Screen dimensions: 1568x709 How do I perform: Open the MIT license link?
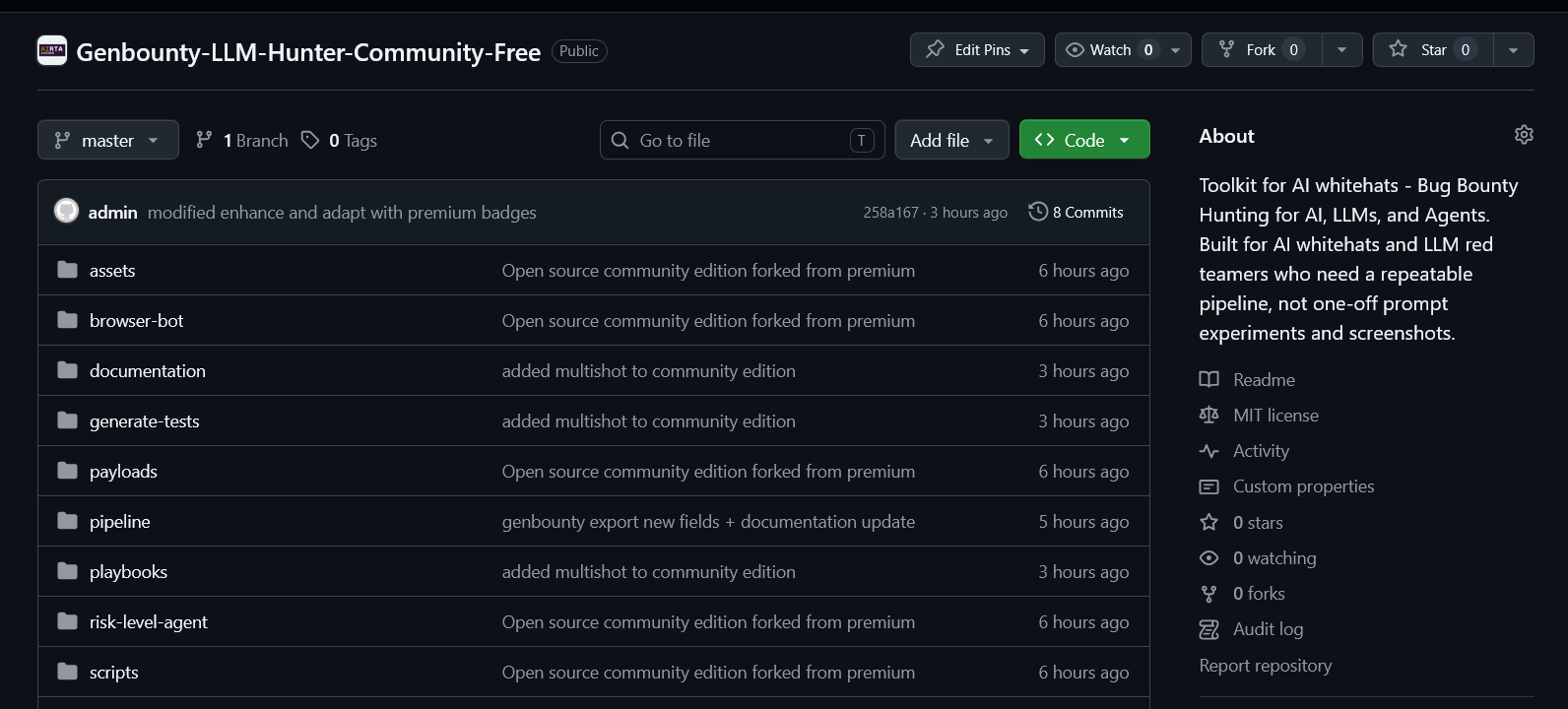tap(1275, 415)
